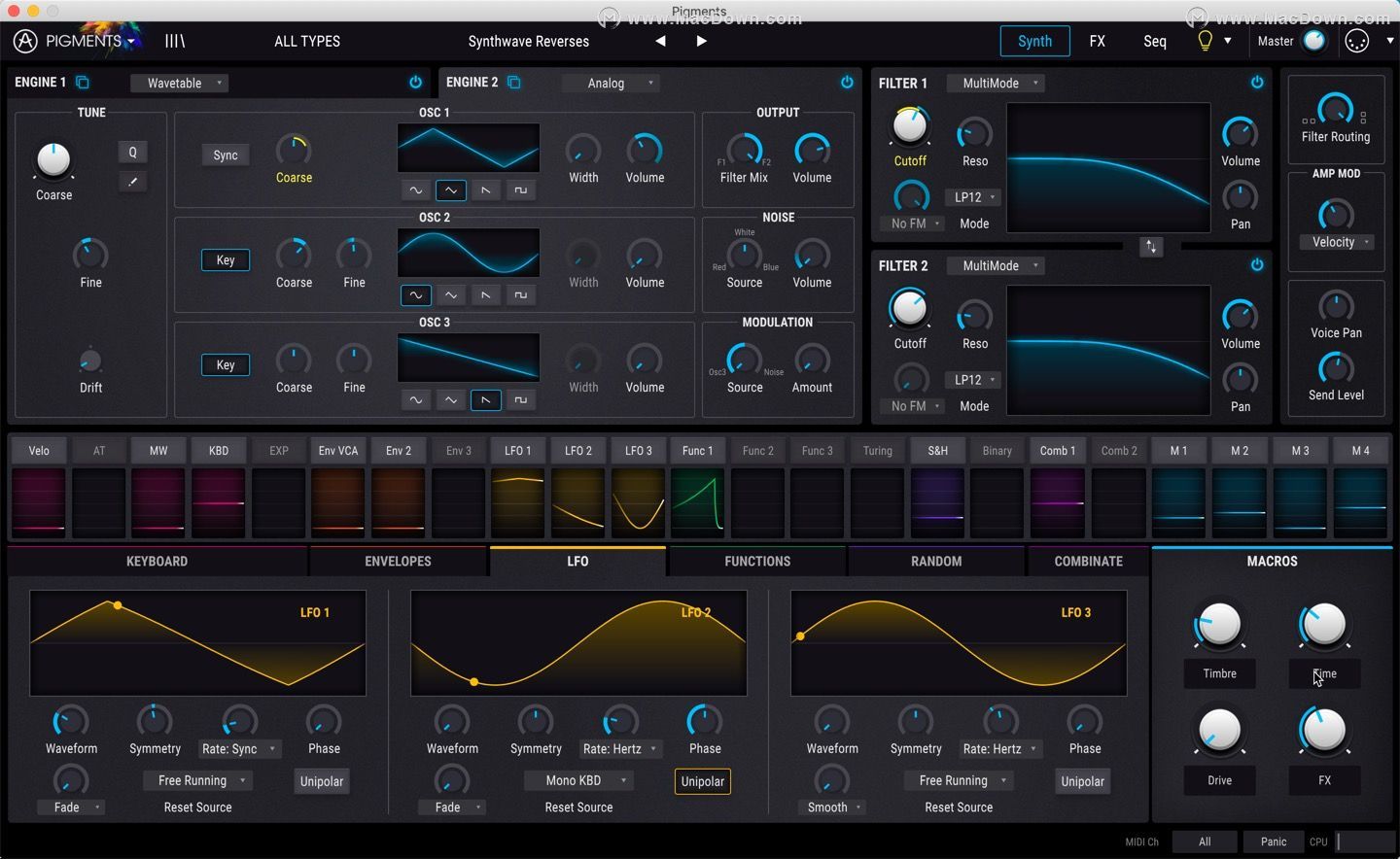Click the Panic button
Image resolution: width=1400 pixels, height=859 pixels.
pos(1274,842)
